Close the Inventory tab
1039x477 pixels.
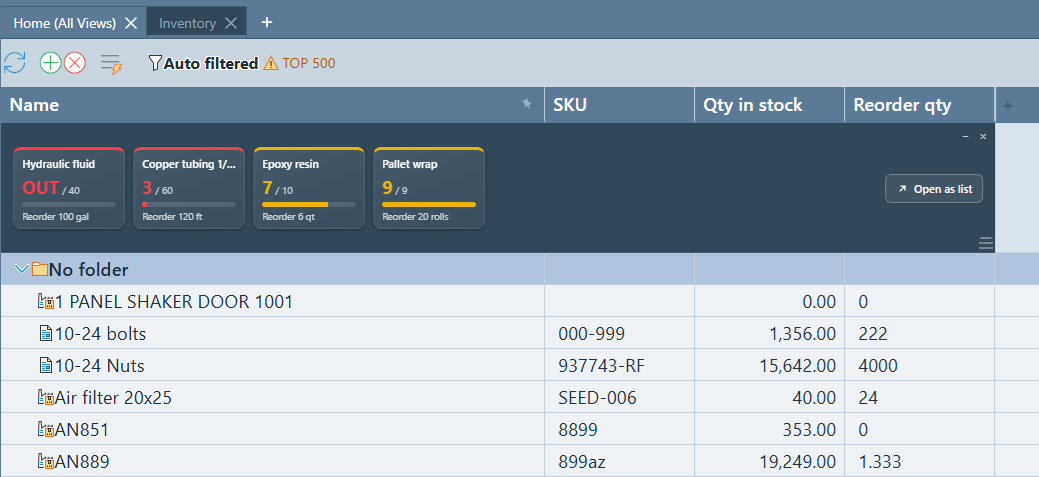231,23
